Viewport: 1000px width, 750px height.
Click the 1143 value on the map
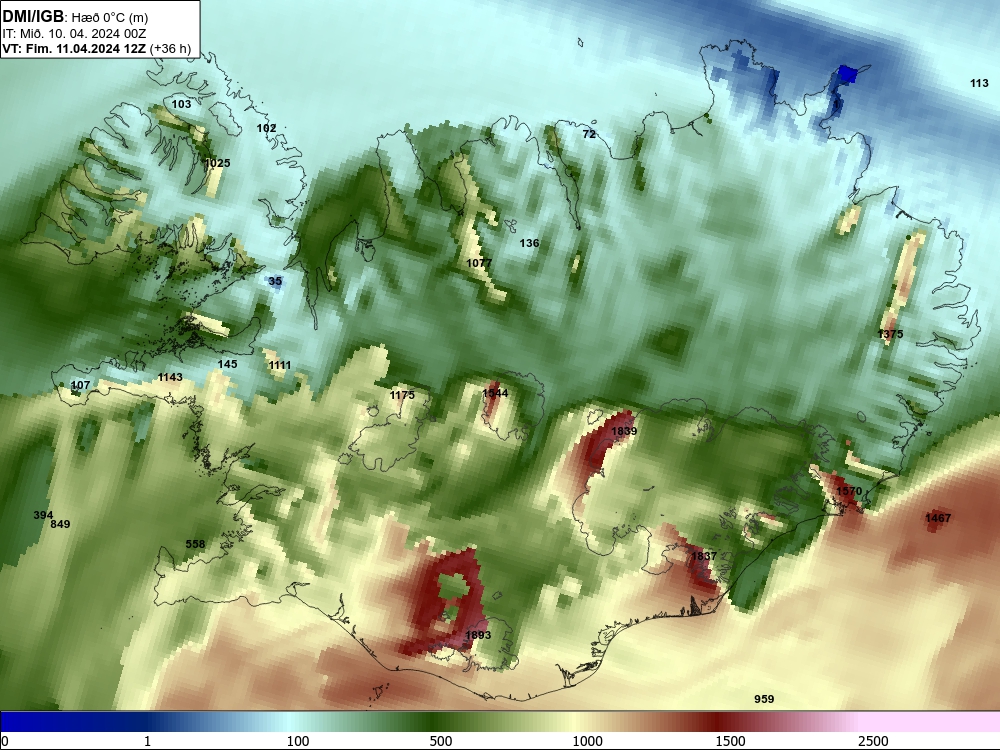click(170, 378)
